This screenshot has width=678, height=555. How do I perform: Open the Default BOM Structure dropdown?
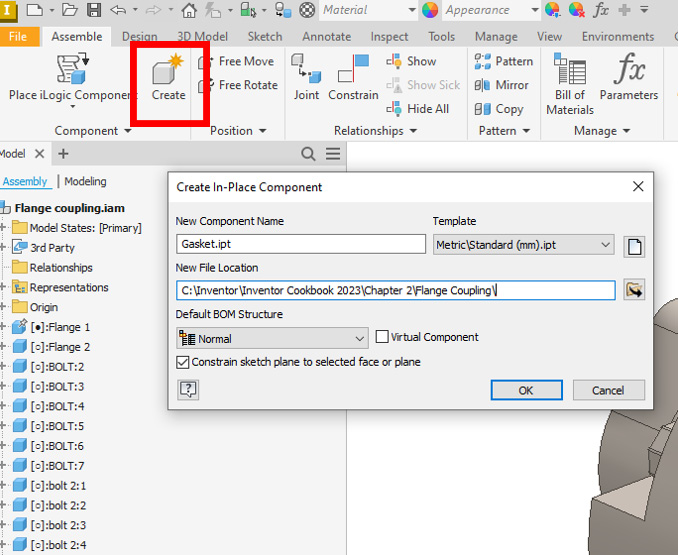click(272, 338)
